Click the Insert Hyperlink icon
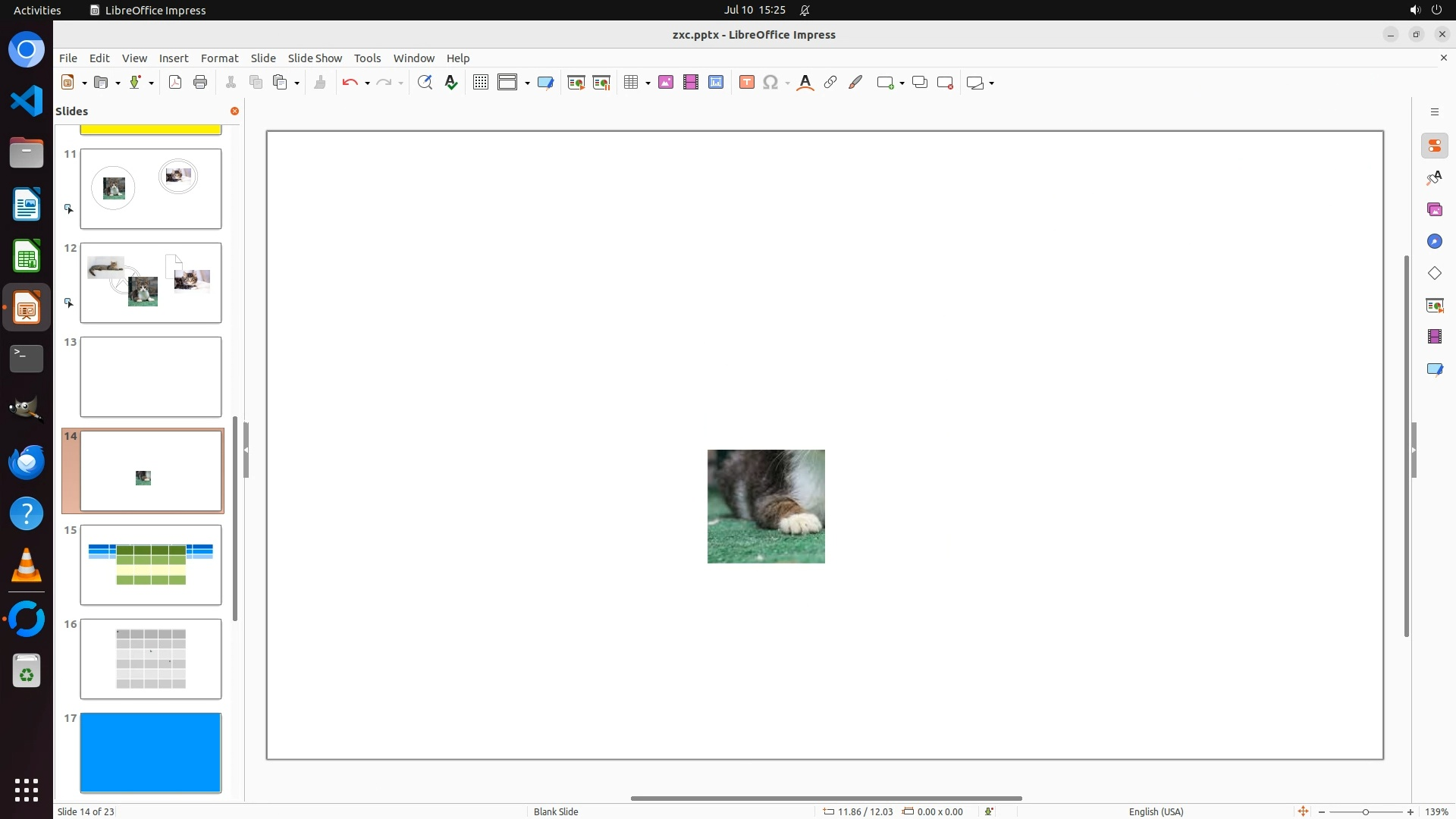 pos(830,83)
